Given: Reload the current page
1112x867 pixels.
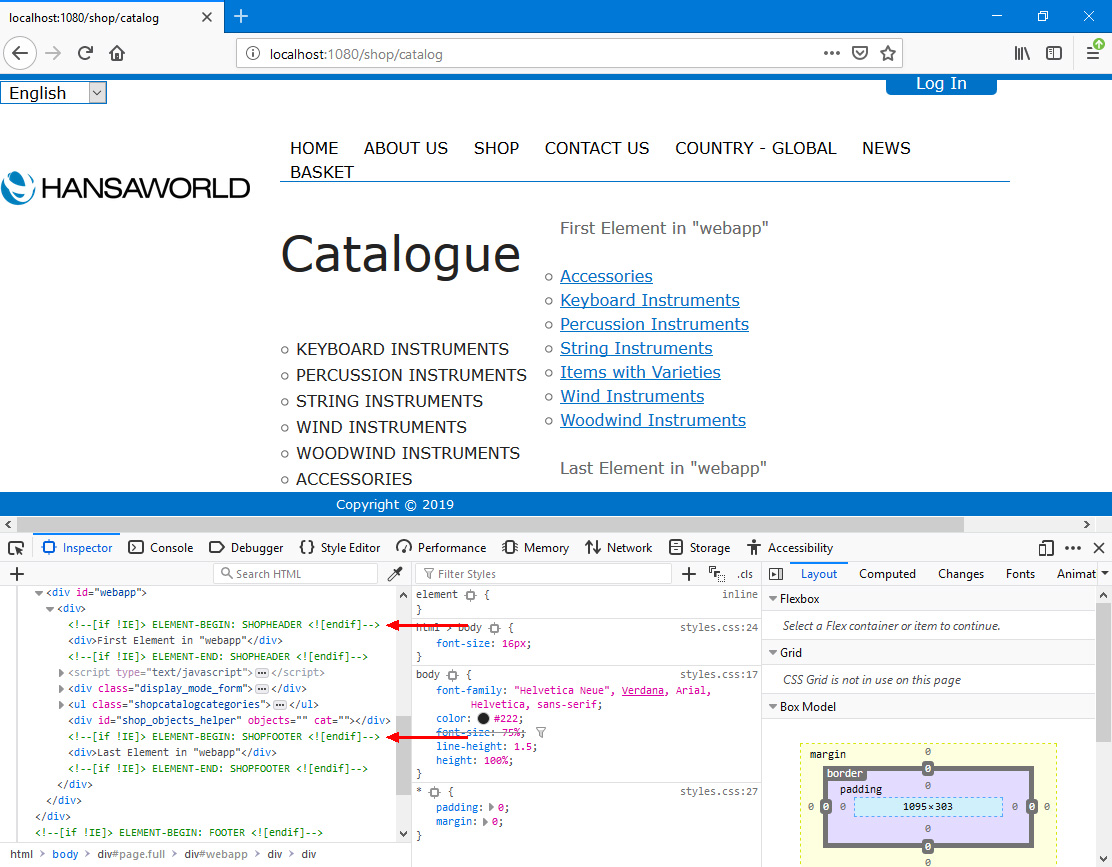Looking at the screenshot, I should 86,53.
